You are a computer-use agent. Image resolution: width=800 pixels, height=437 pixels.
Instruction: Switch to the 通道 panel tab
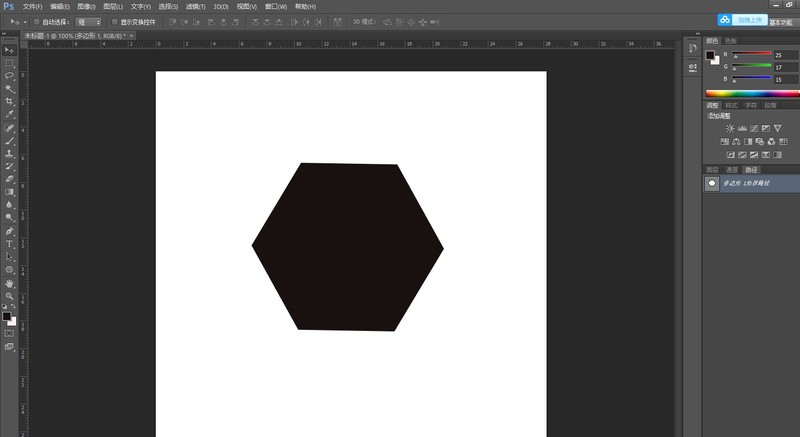click(x=732, y=169)
